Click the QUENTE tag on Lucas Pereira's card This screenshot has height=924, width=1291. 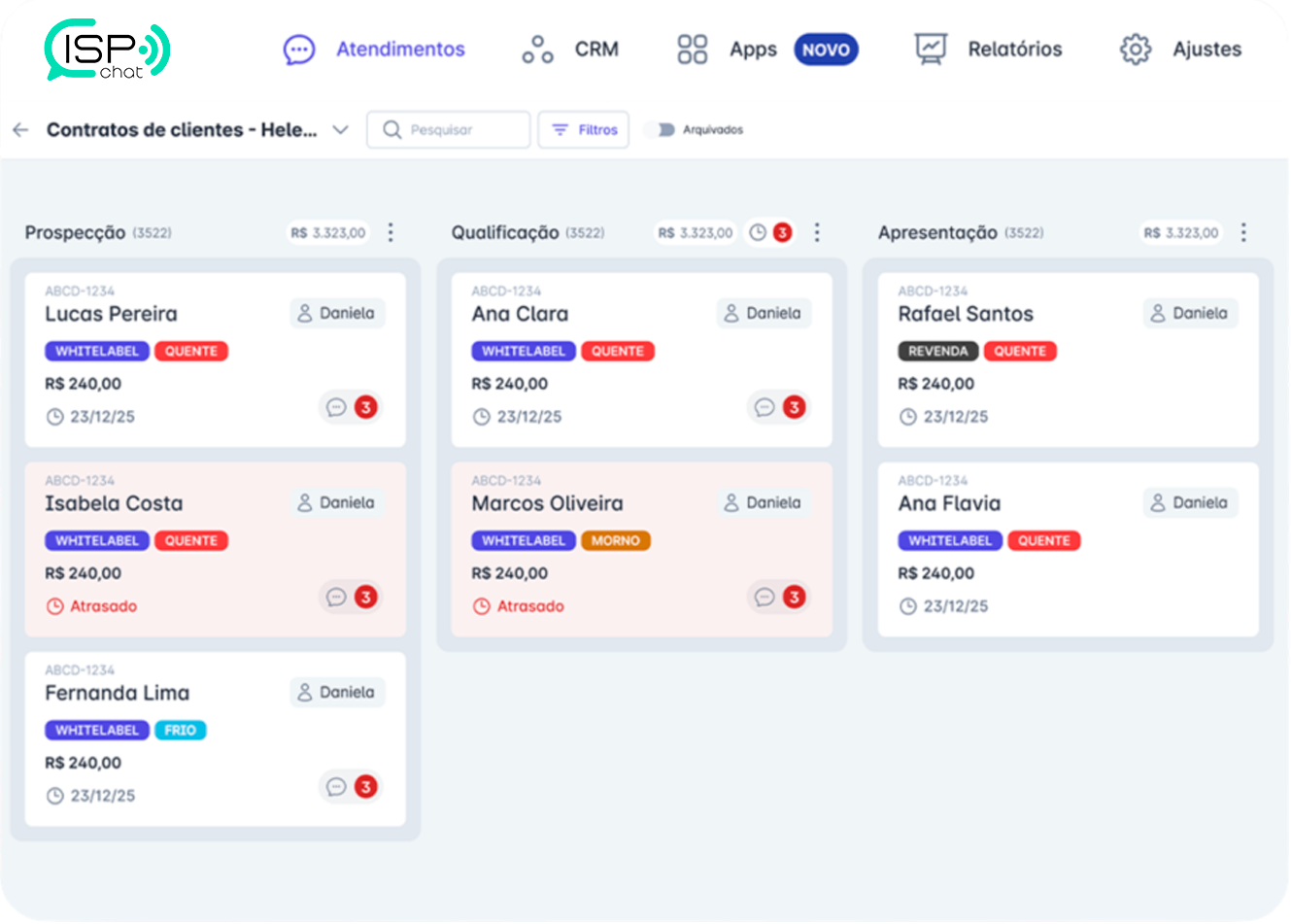pos(191,351)
